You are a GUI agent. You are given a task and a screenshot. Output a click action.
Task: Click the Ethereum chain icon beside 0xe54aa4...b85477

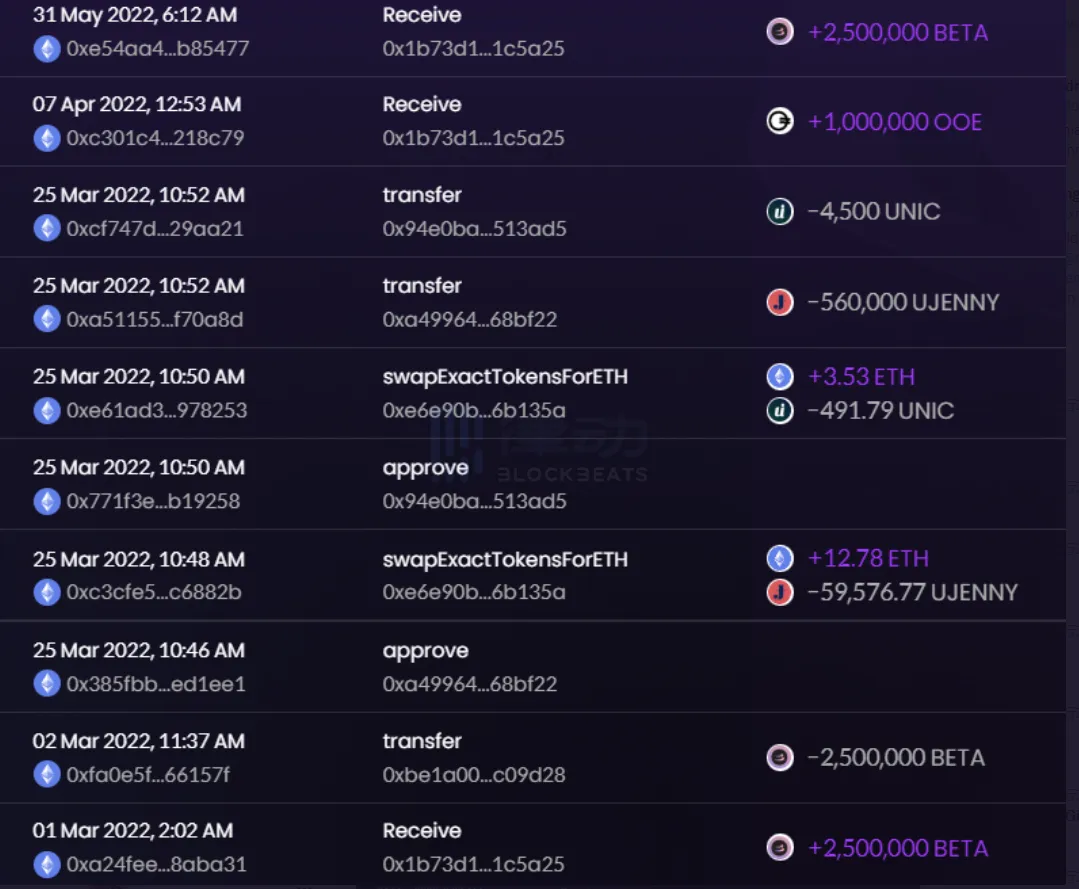(46, 46)
